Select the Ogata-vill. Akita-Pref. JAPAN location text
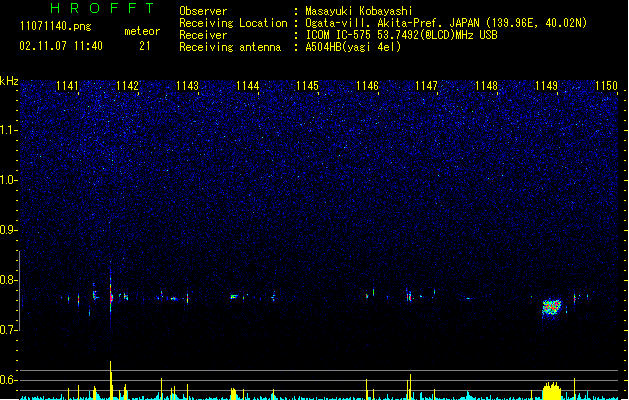Screen dimensions: 629x400 click(x=446, y=23)
